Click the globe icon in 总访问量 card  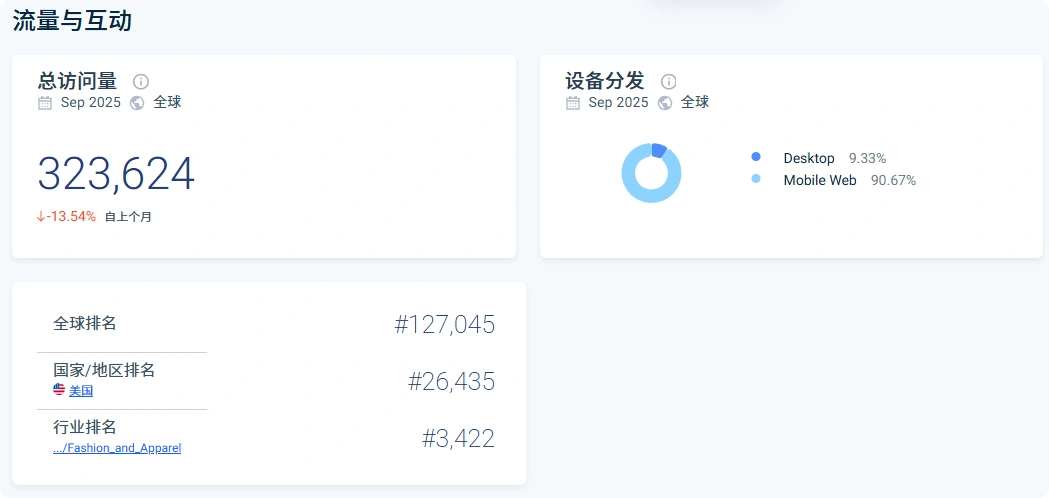pyautogui.click(x=137, y=103)
